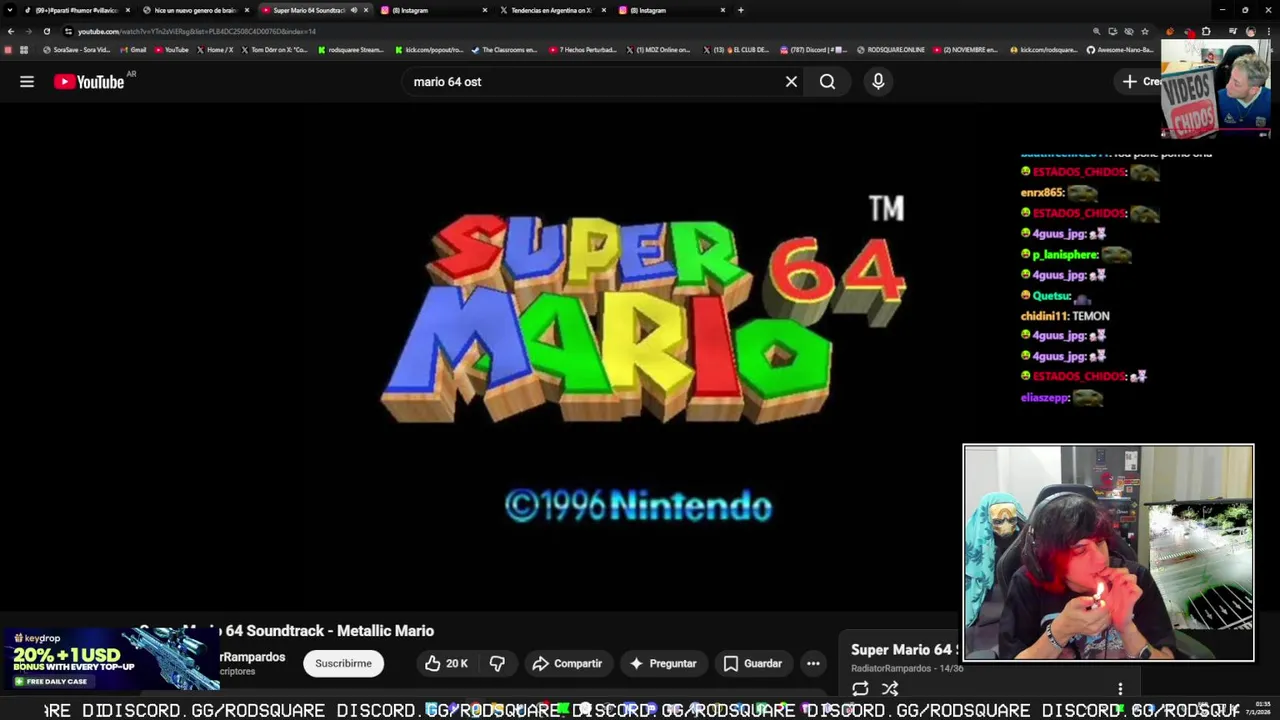The width and height of the screenshot is (1280, 720).
Task: Focus the search field containing 'mario 64 ost'
Action: (590, 82)
